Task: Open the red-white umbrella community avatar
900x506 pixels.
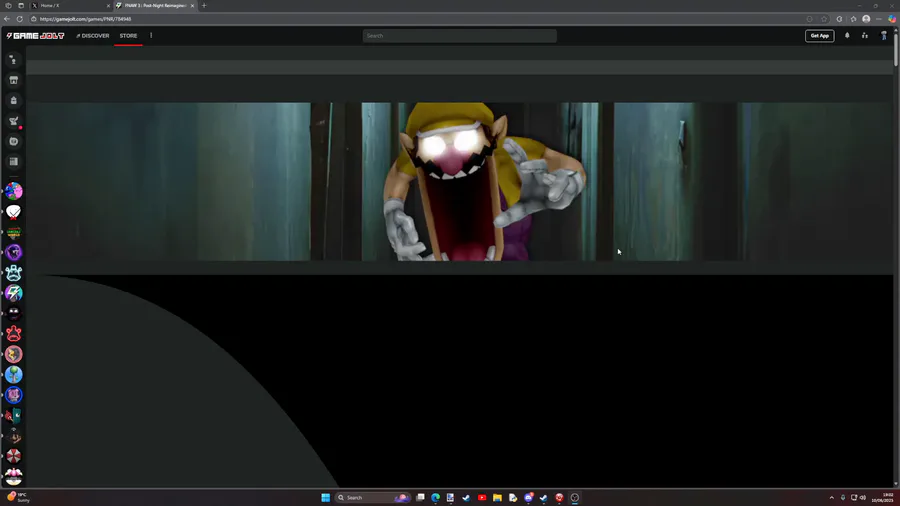Action: [14, 456]
